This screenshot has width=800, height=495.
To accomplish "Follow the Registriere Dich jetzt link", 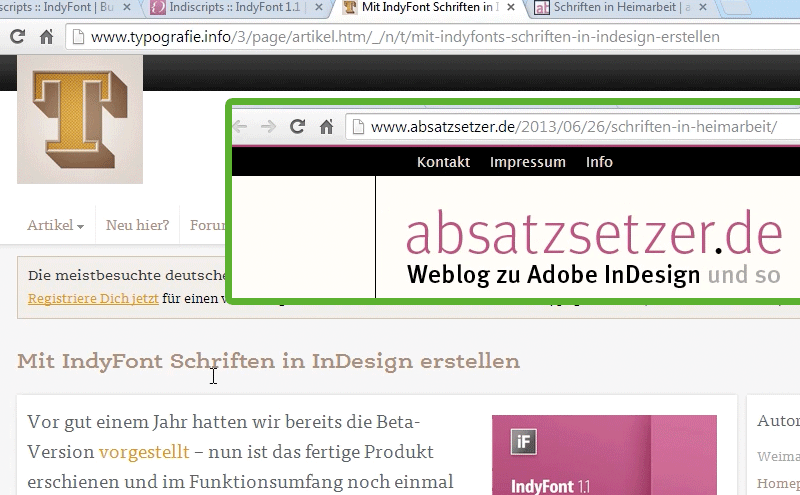I will coord(93,298).
